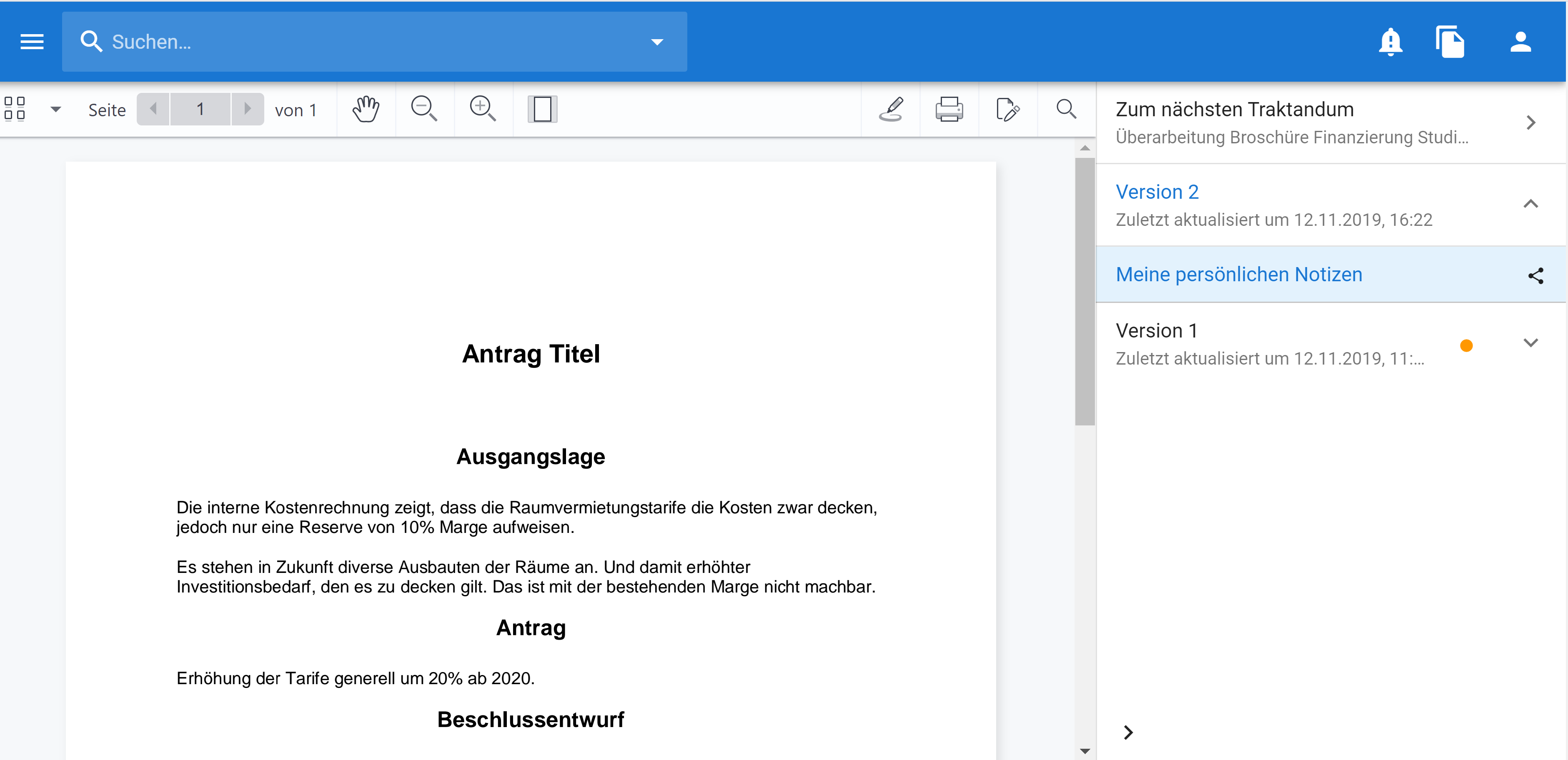Click the Suchen search field

[365, 42]
